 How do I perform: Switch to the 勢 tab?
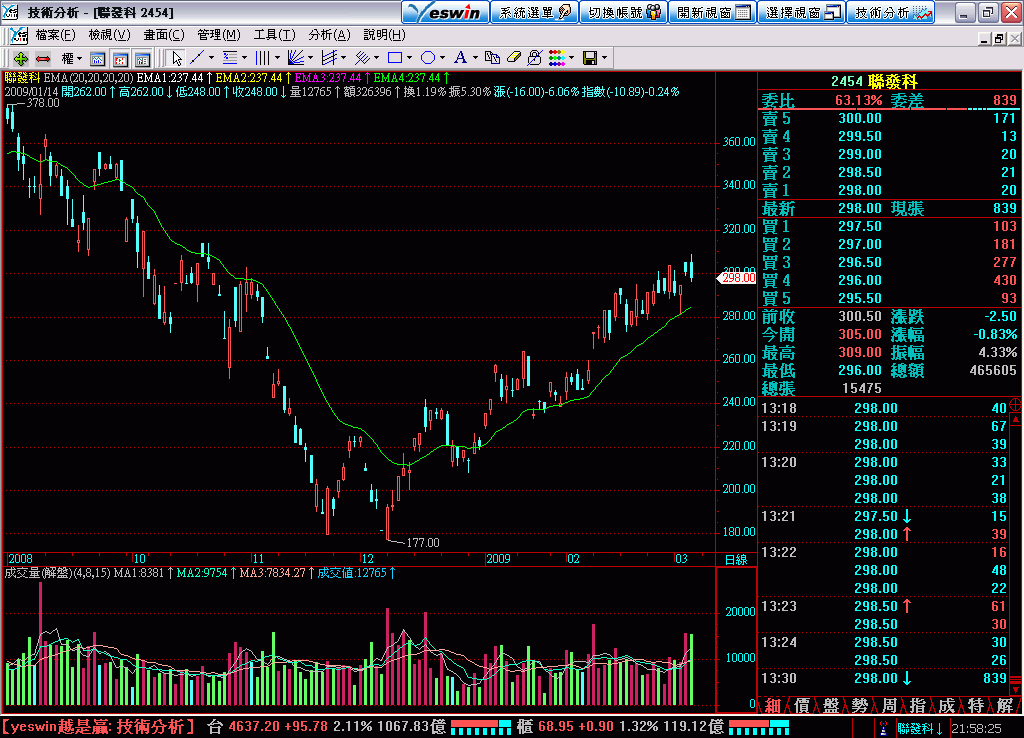pyautogui.click(x=859, y=705)
